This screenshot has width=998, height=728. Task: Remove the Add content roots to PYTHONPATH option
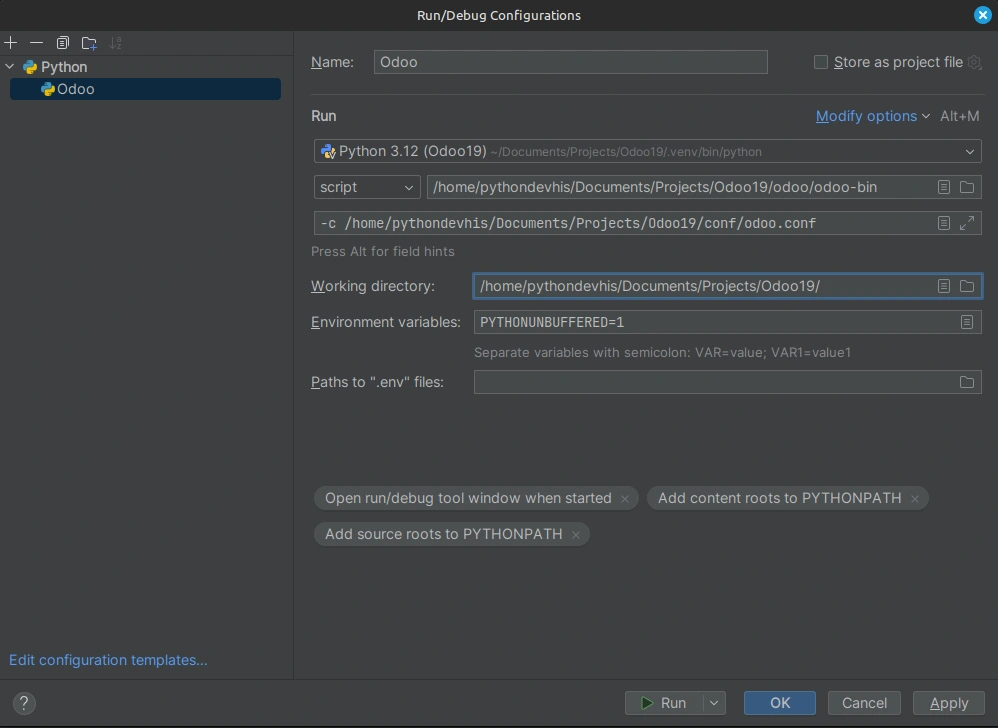pyautogui.click(x=915, y=498)
